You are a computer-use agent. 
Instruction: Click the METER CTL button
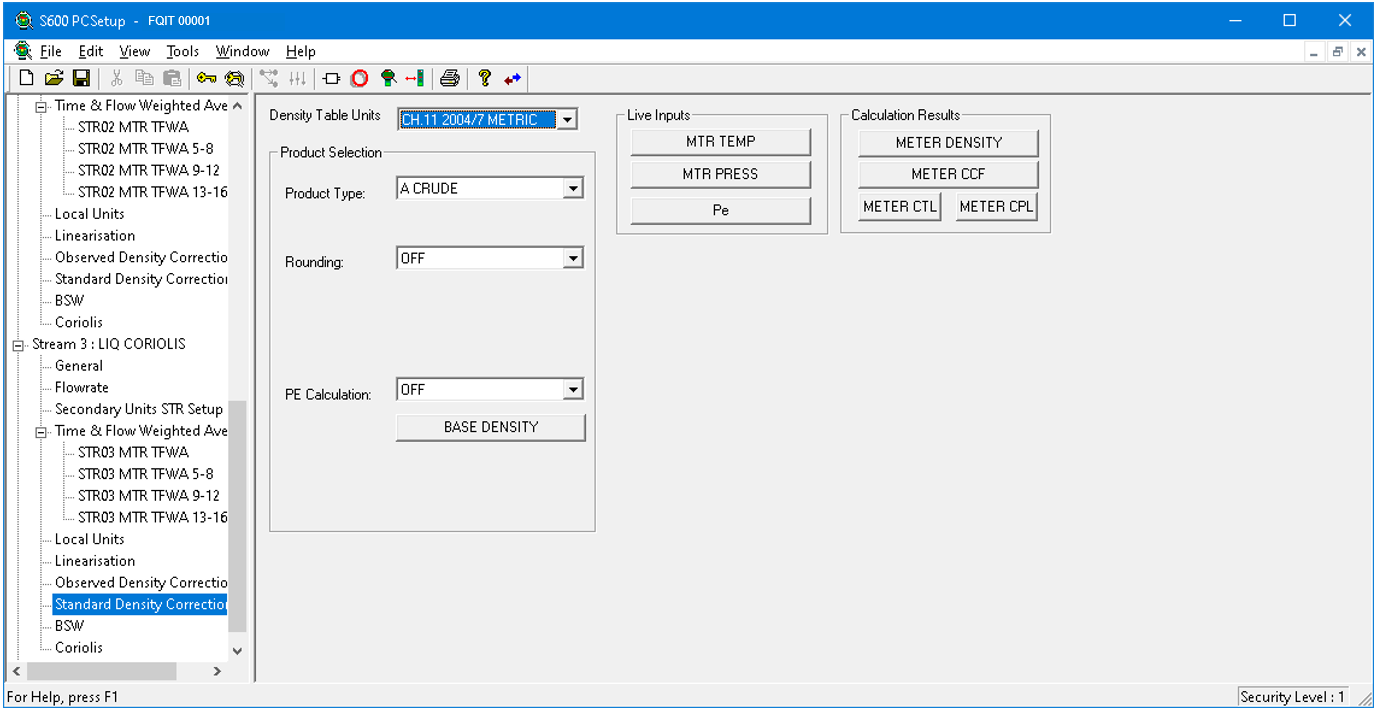[x=900, y=207]
